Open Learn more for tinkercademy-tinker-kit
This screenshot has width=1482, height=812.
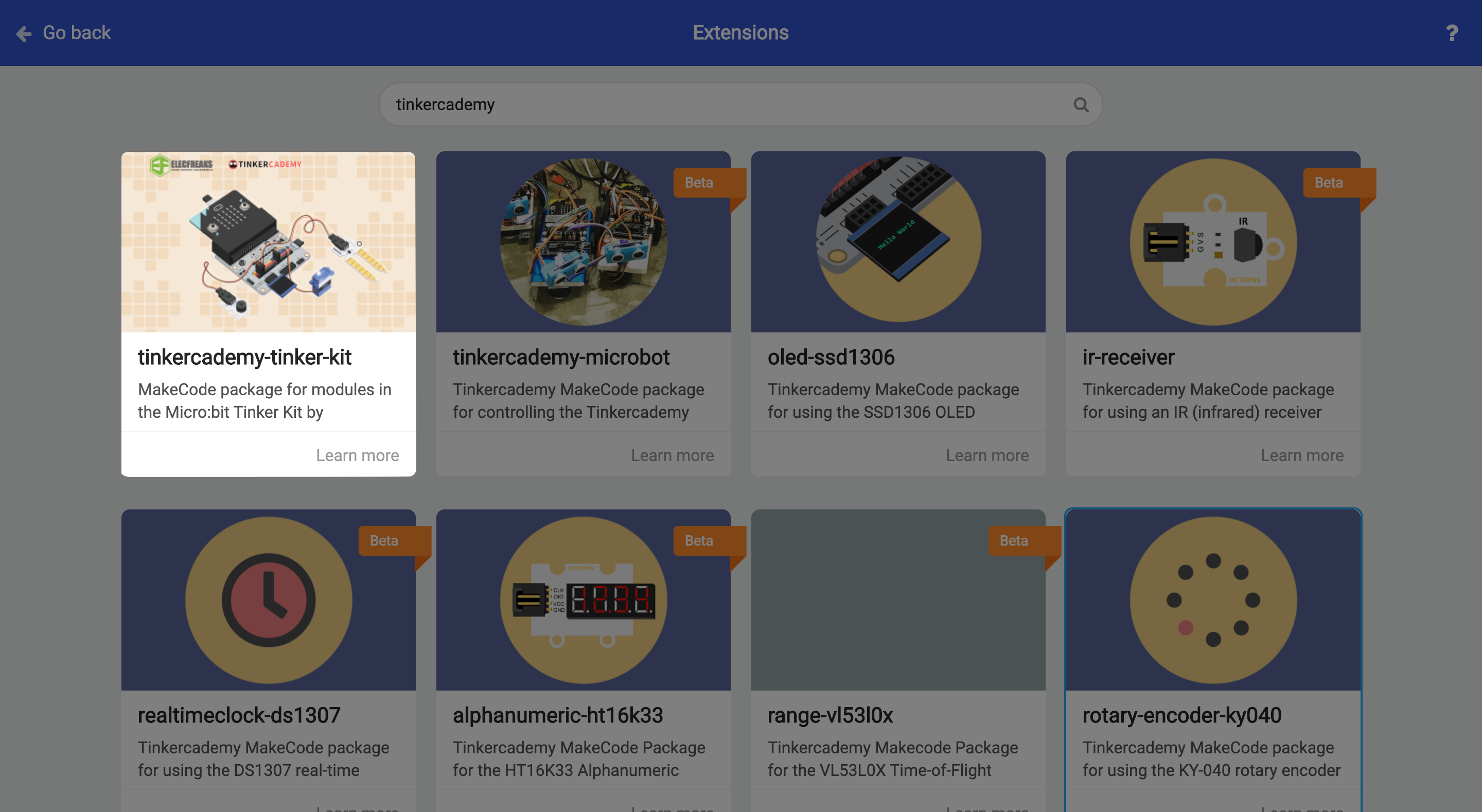click(357, 455)
